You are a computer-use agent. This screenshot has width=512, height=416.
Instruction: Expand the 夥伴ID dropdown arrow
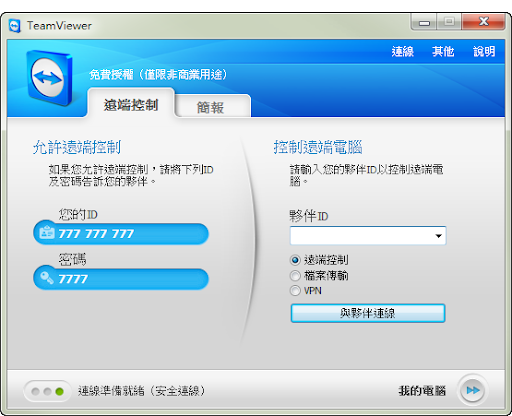coord(438,236)
